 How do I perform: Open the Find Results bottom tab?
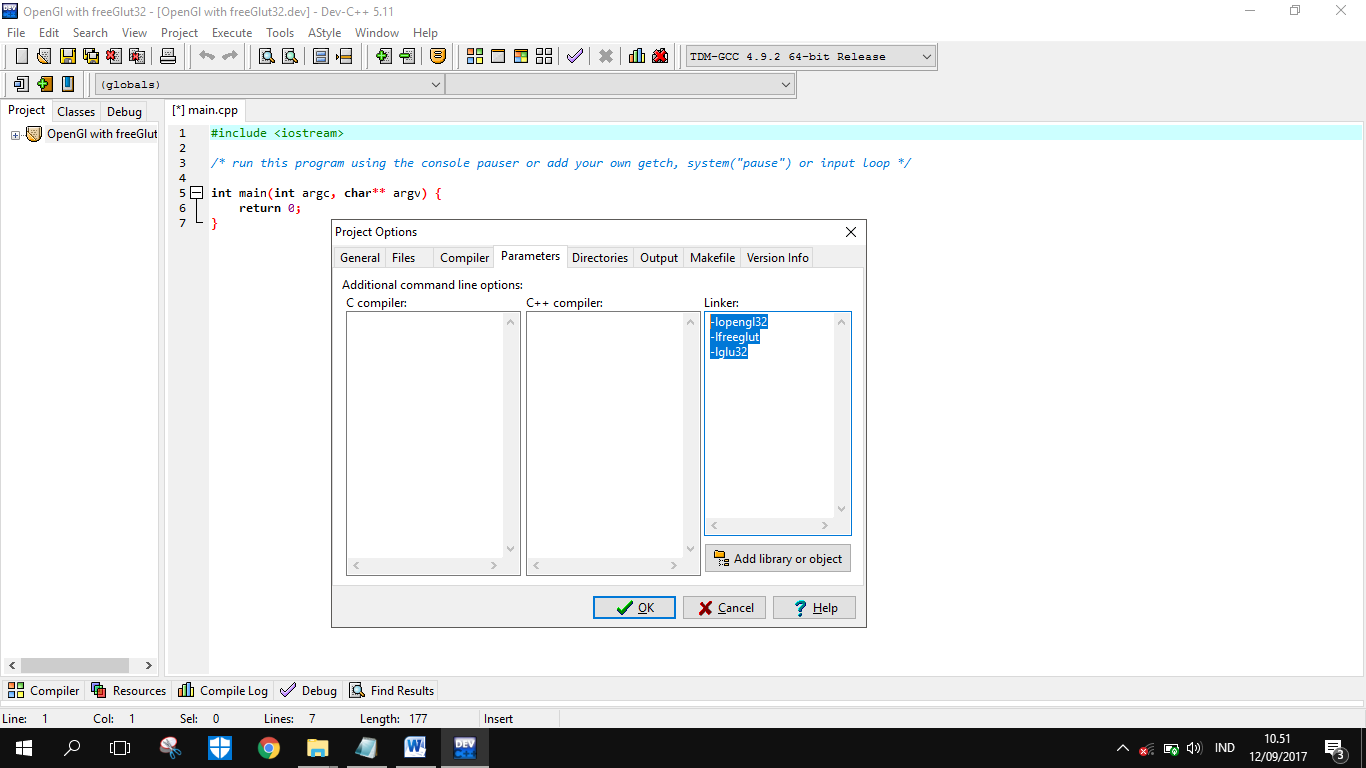(391, 691)
